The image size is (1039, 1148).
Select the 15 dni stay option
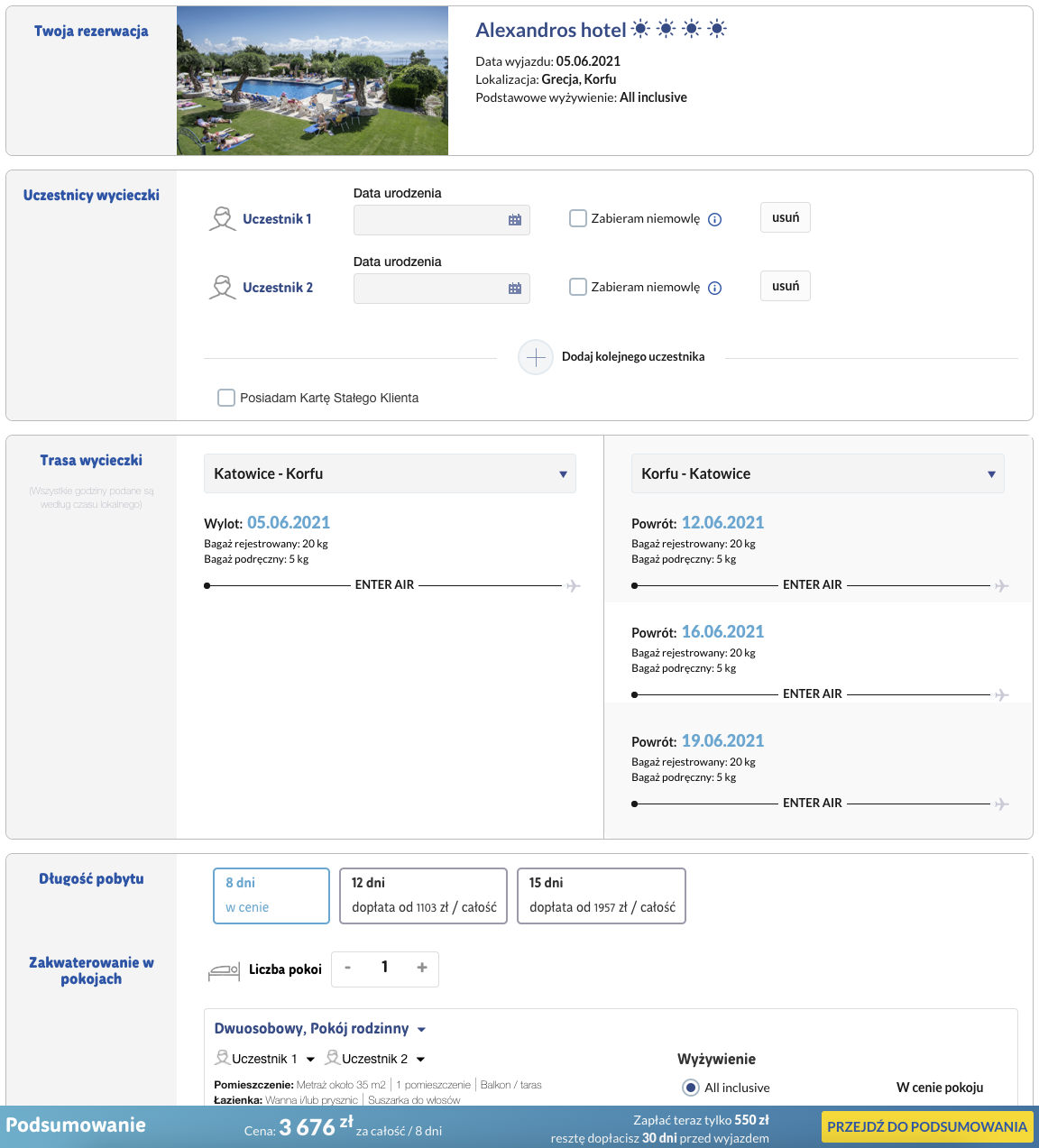(602, 895)
